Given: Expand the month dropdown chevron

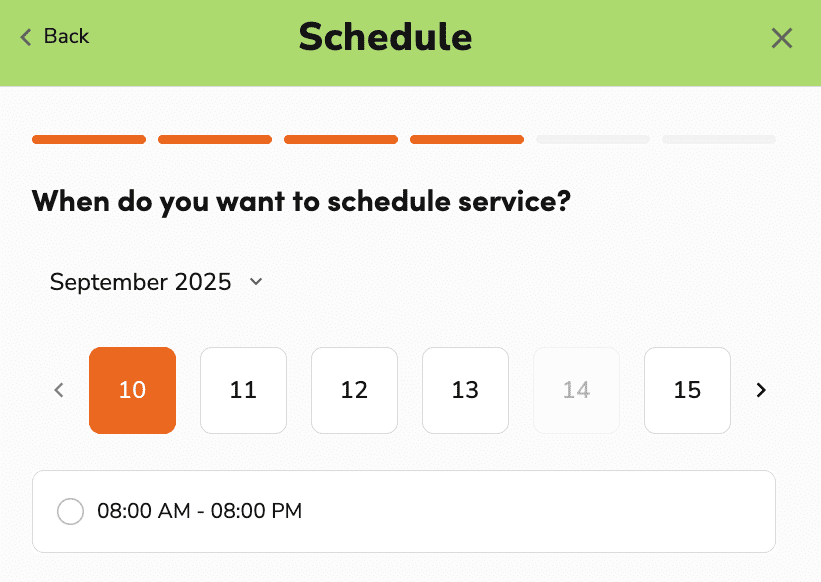Looking at the screenshot, I should click(255, 282).
